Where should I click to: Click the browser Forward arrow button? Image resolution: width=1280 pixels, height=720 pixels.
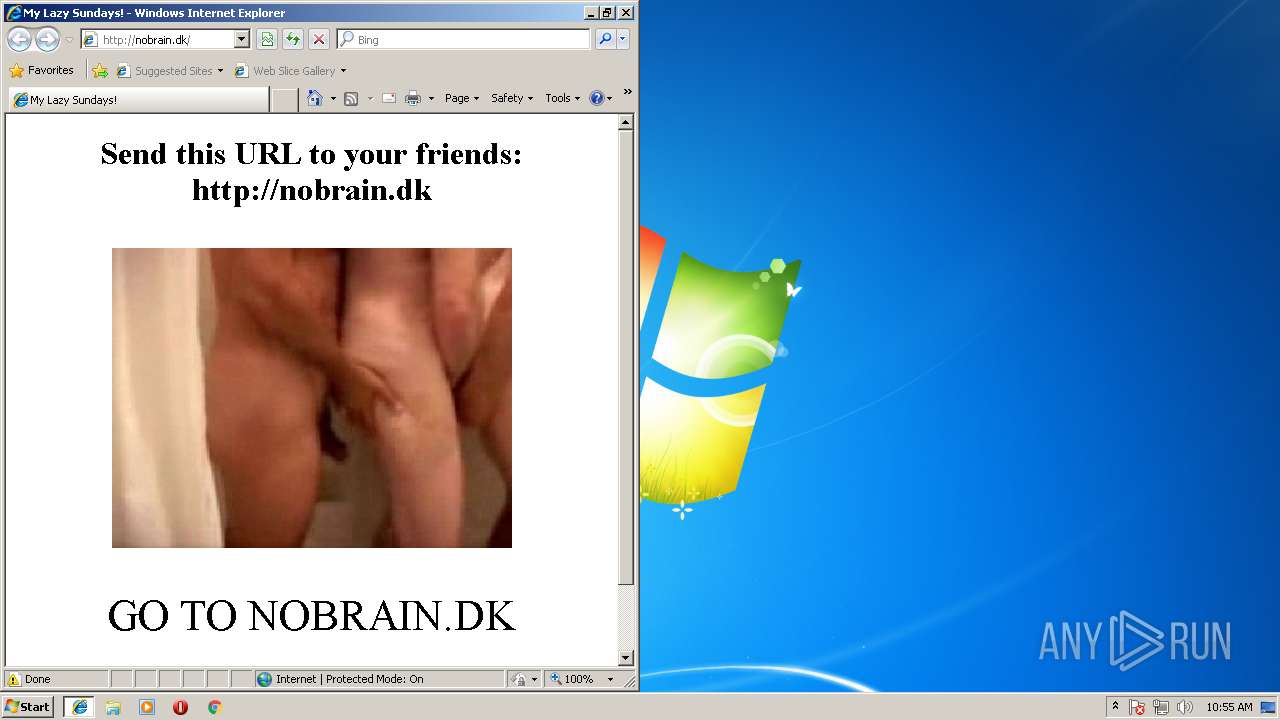(47, 40)
